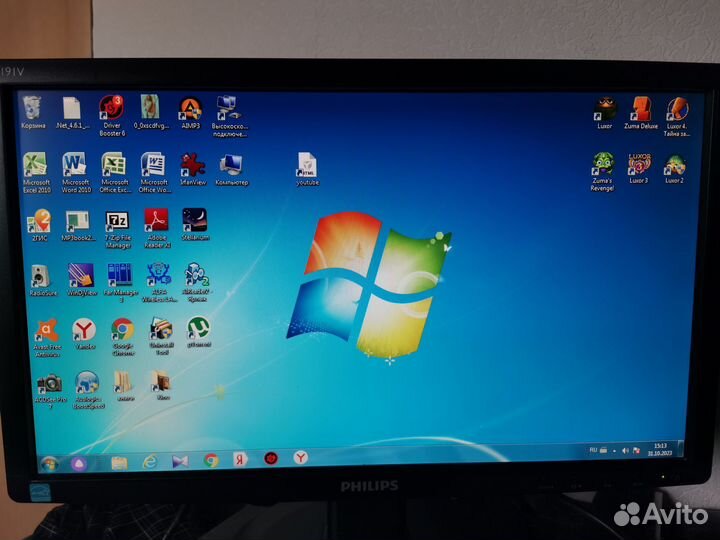The width and height of the screenshot is (720, 540).
Task: Launch the RadioSure shortcut
Action: (43, 280)
